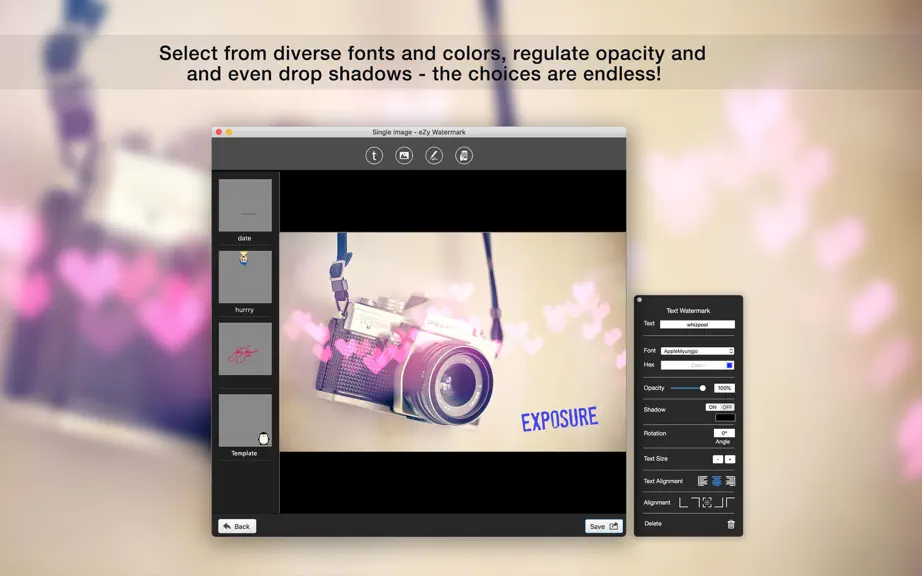Open the signature pen watermark tool
Viewport: 922px width, 576px height.
tap(434, 156)
